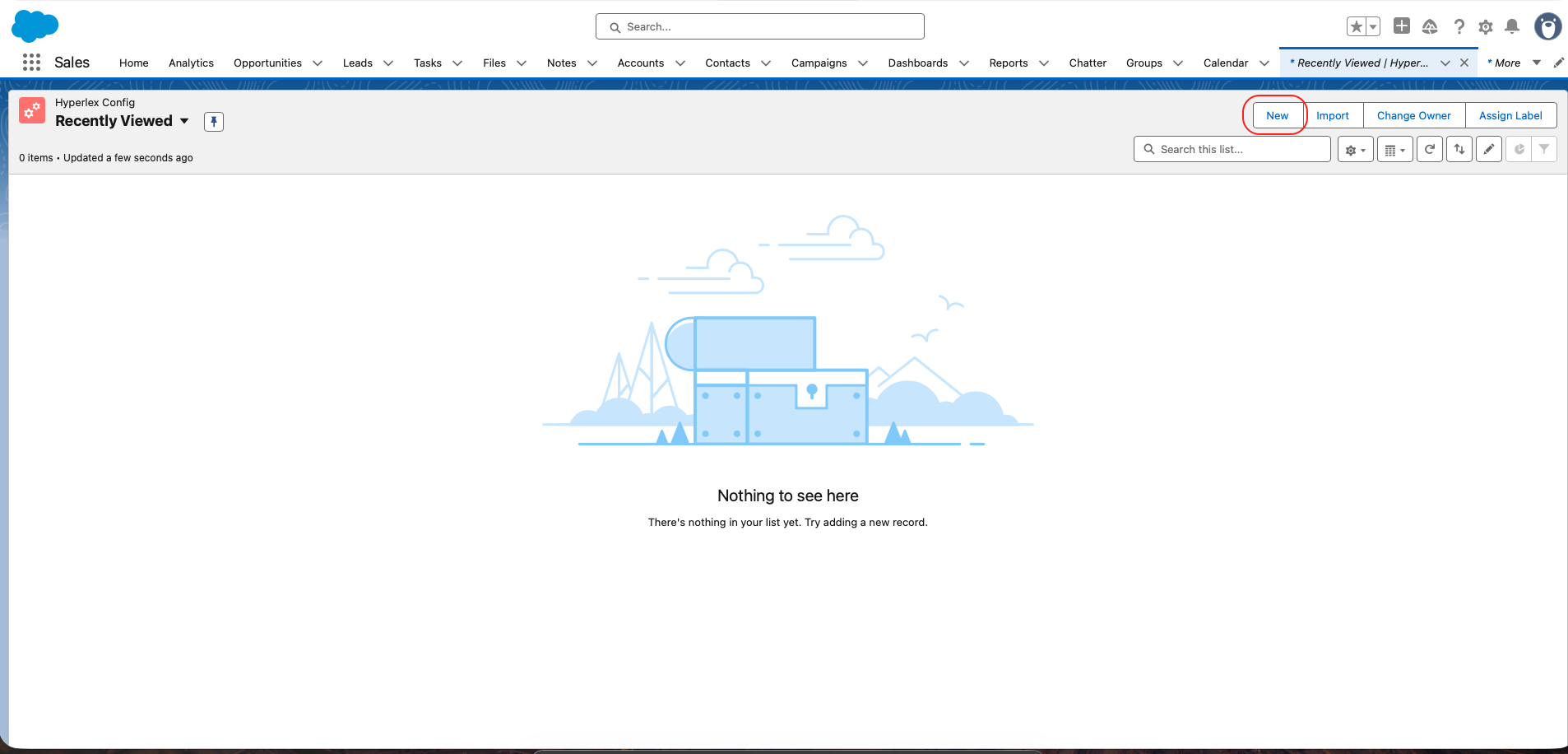Open the Trailhead guidance center icon
This screenshot has height=754, width=1568.
click(x=1430, y=27)
